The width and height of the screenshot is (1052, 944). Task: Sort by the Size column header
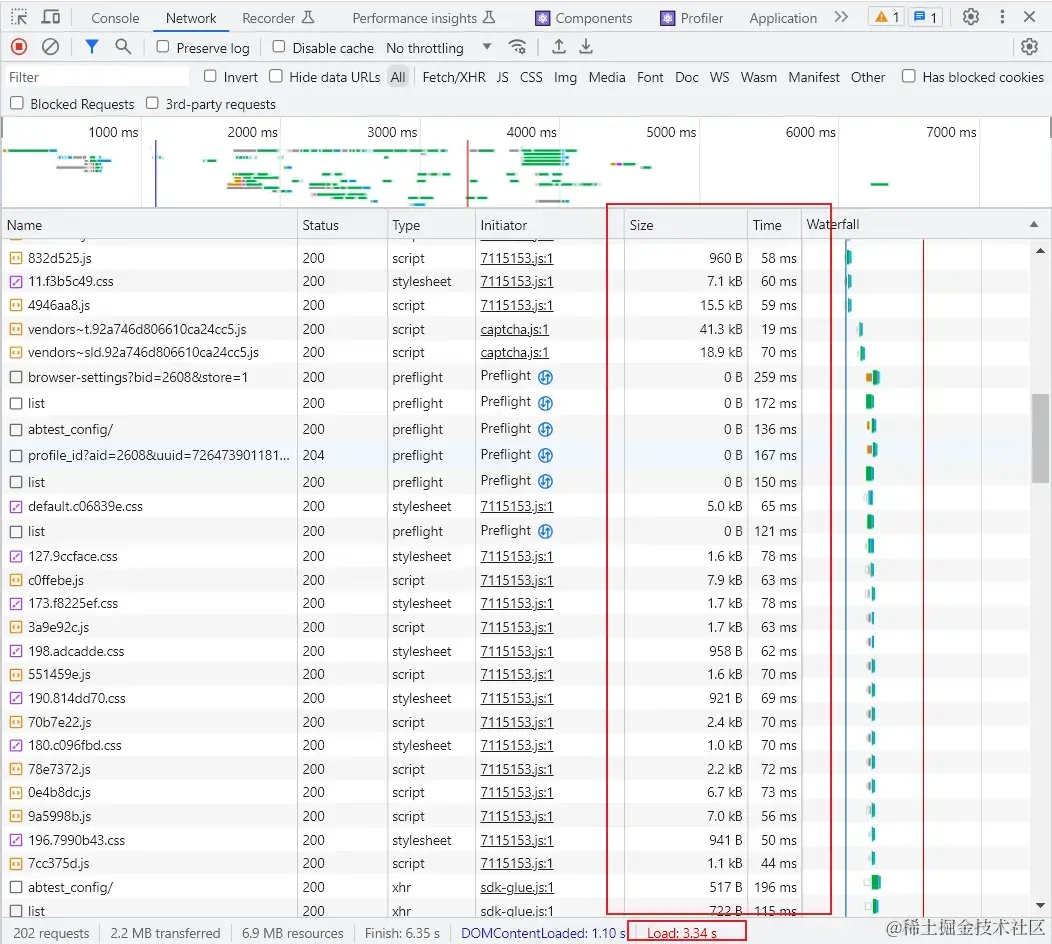[685, 225]
